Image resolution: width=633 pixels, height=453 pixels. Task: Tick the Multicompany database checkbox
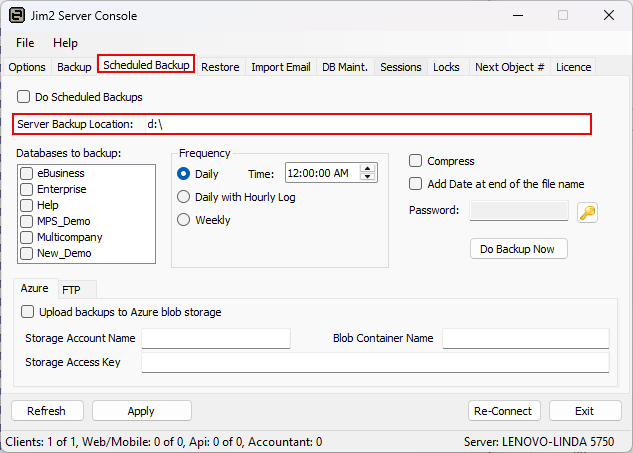tap(27, 237)
